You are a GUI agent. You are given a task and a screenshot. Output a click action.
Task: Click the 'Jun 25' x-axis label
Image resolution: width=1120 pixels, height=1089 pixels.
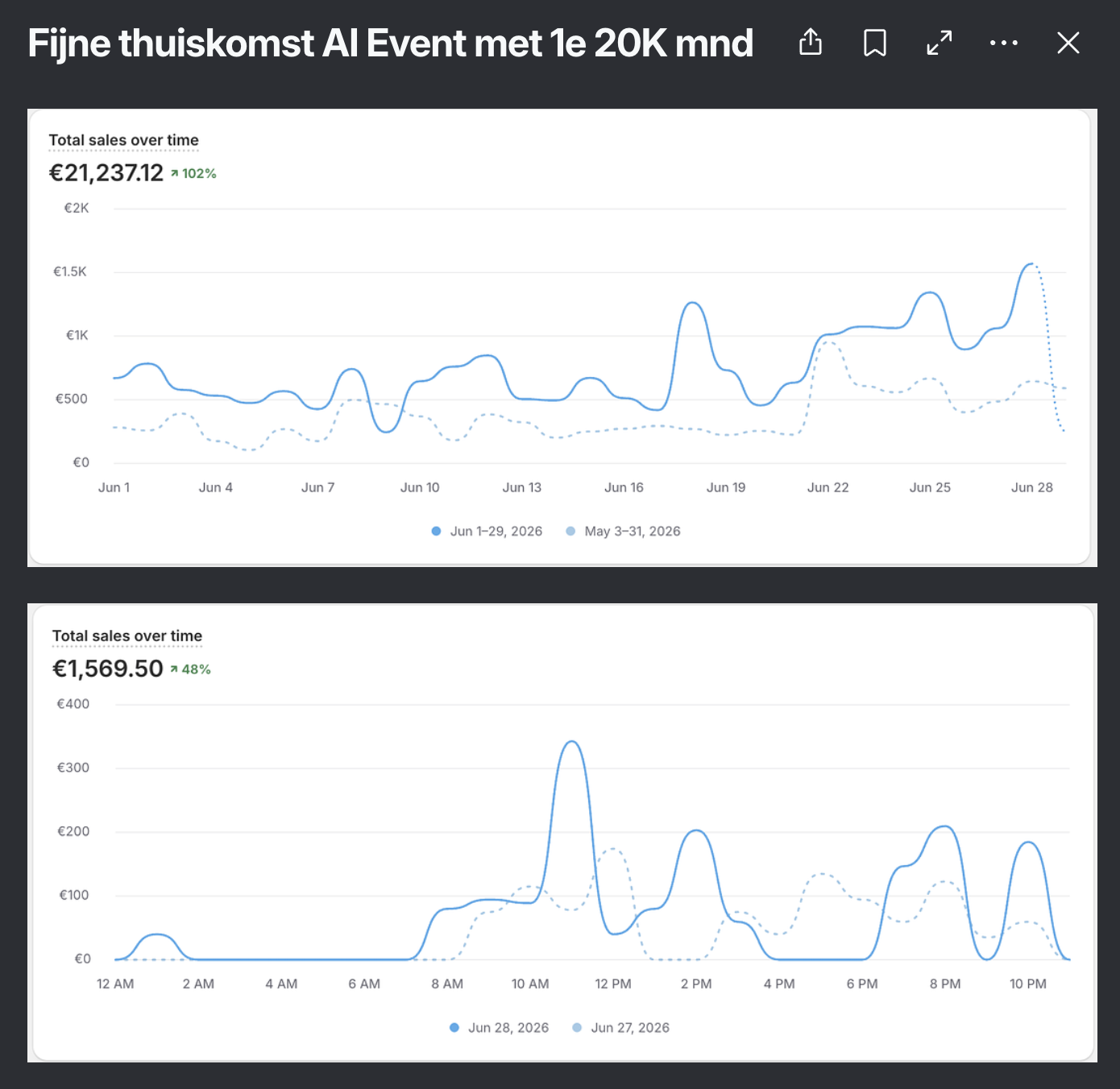click(930, 487)
